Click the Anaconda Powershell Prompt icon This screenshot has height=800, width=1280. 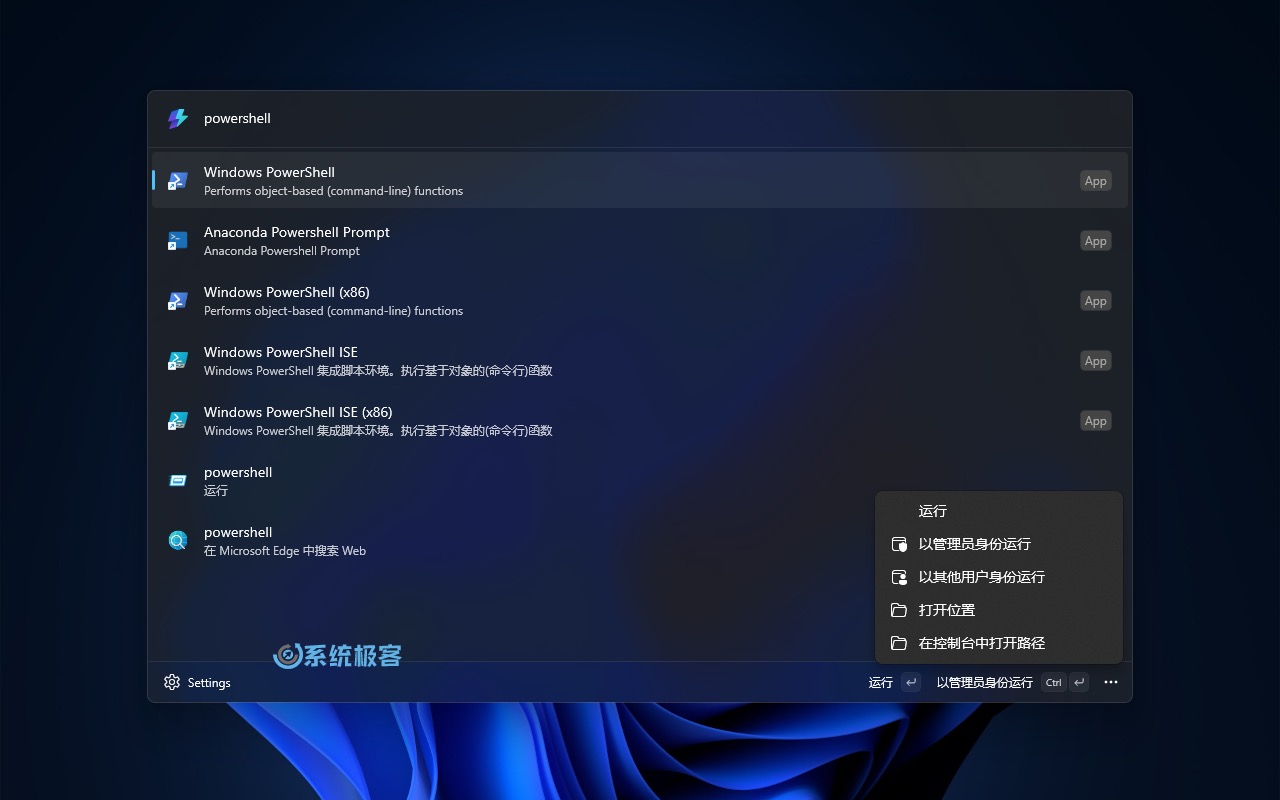(177, 241)
